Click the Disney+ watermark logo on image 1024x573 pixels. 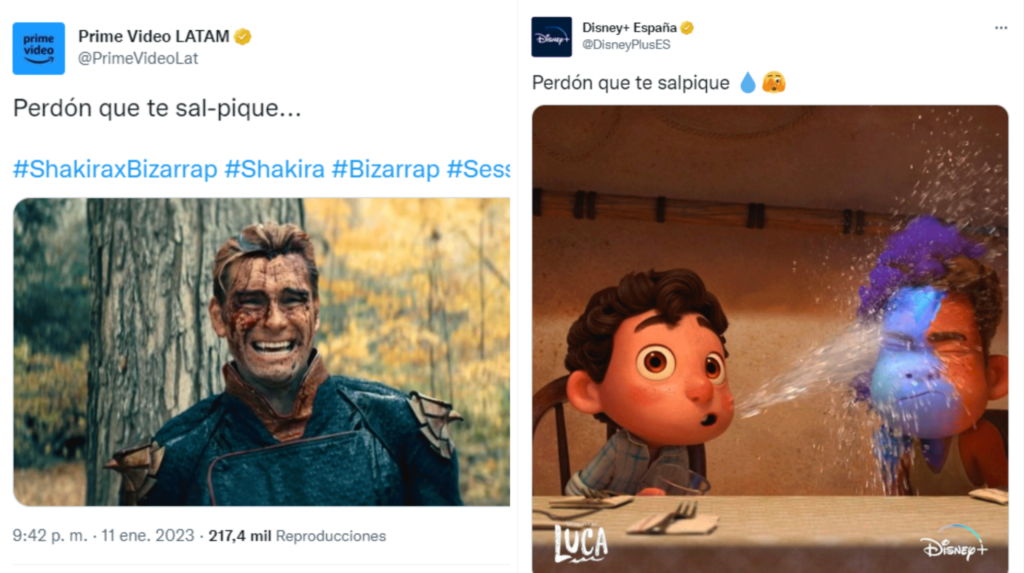click(954, 543)
